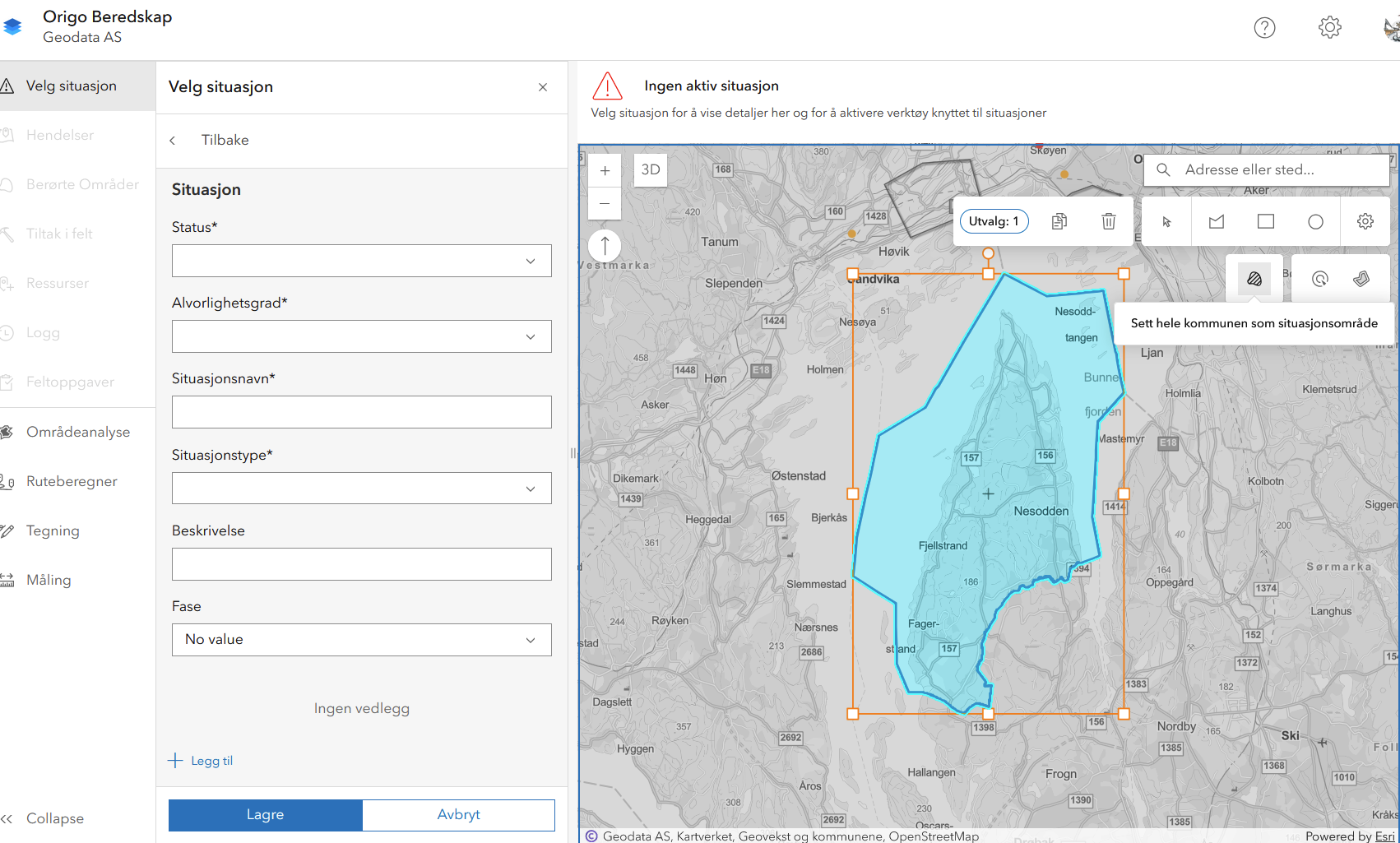
Task: Close the Velg situasjon panel
Action: pos(543,87)
